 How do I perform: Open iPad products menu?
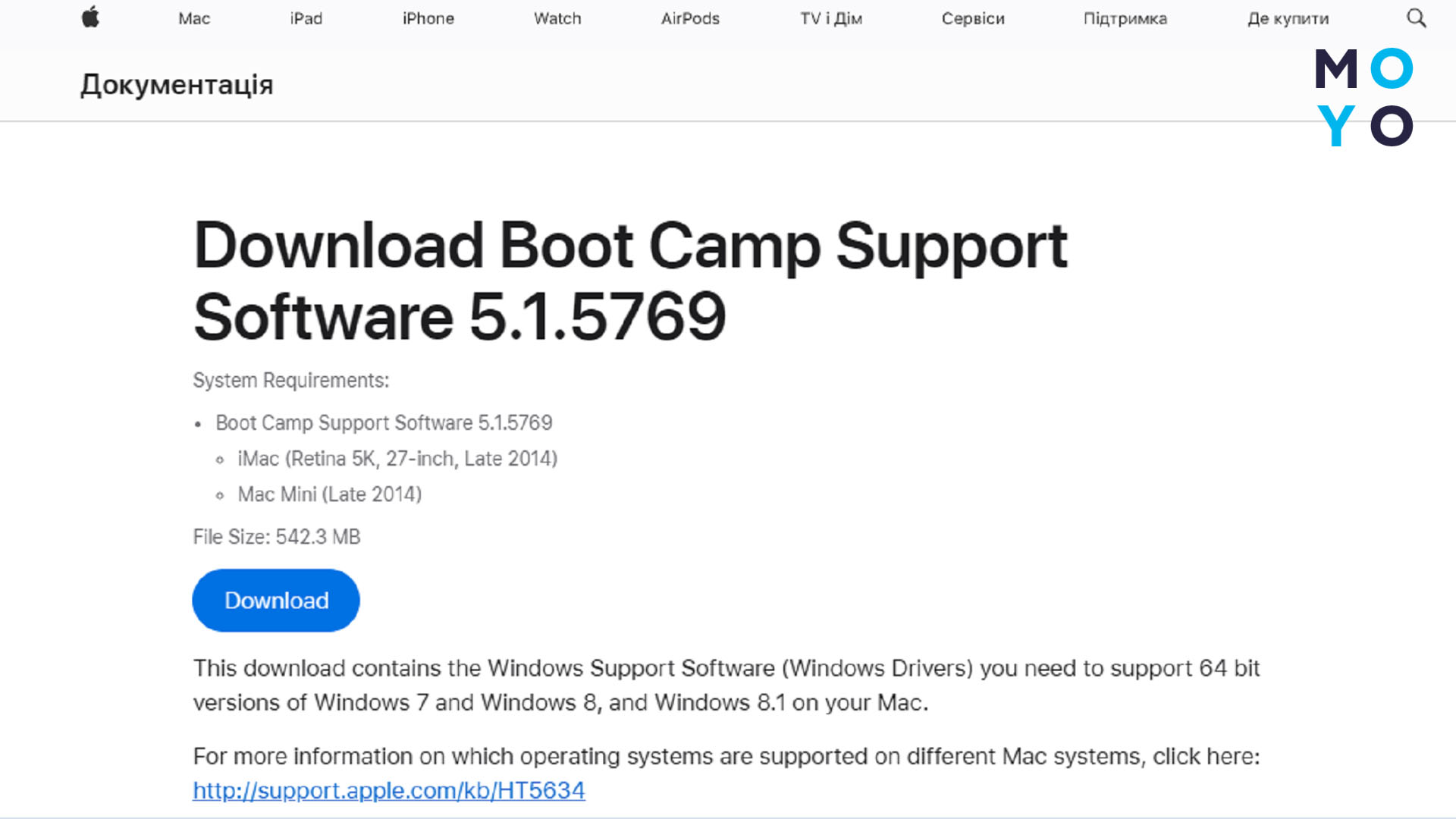click(306, 18)
